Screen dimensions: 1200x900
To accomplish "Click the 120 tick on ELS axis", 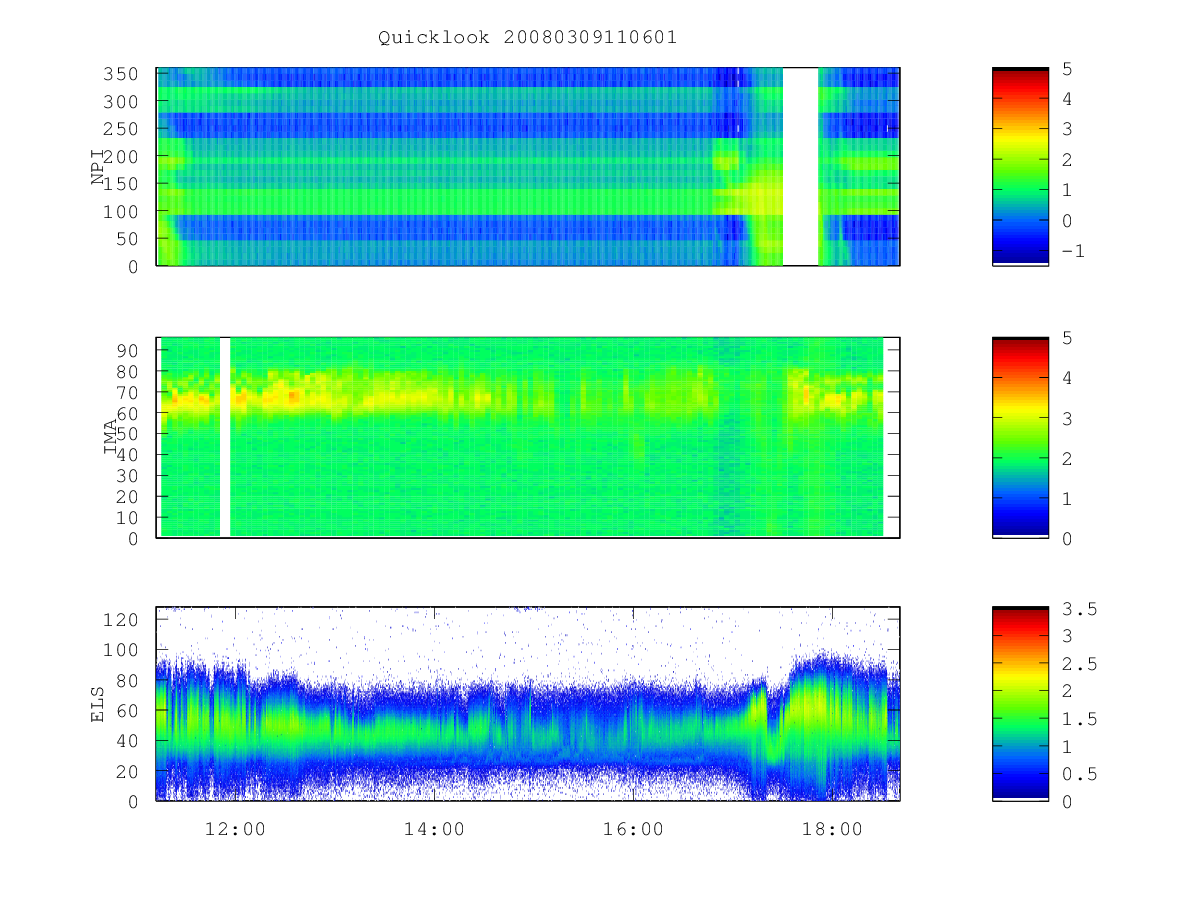I will tap(131, 619).
